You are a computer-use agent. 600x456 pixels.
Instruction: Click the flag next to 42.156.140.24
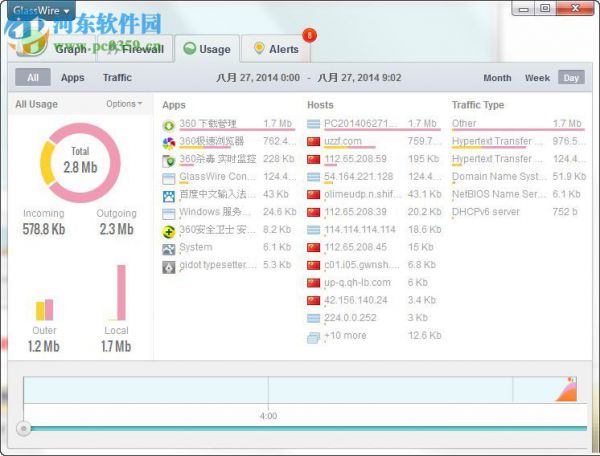coord(313,301)
